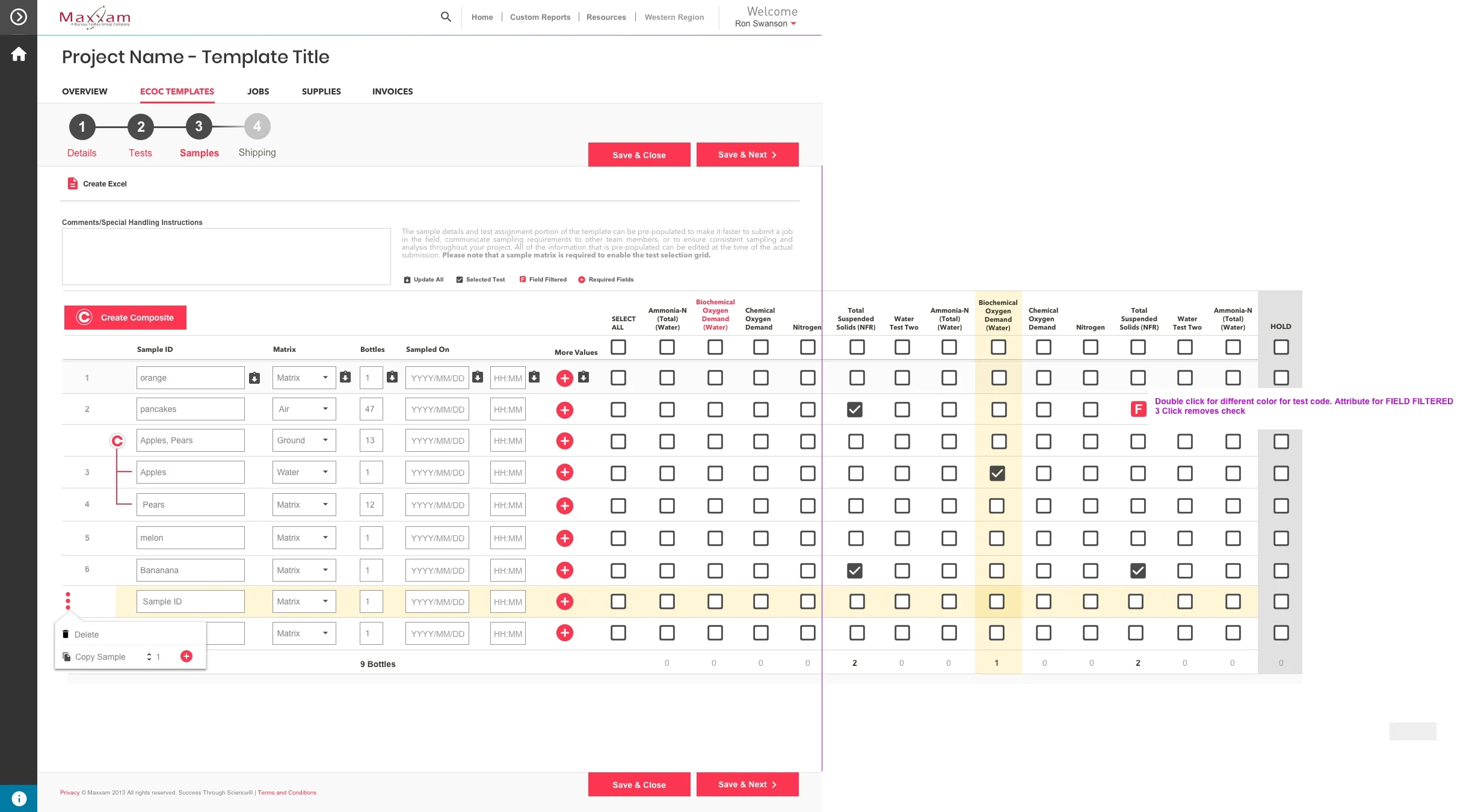Image resolution: width=1466 pixels, height=812 pixels.
Task: Open the Ground matrix dropdown for Apples, Pears
Action: (x=304, y=440)
